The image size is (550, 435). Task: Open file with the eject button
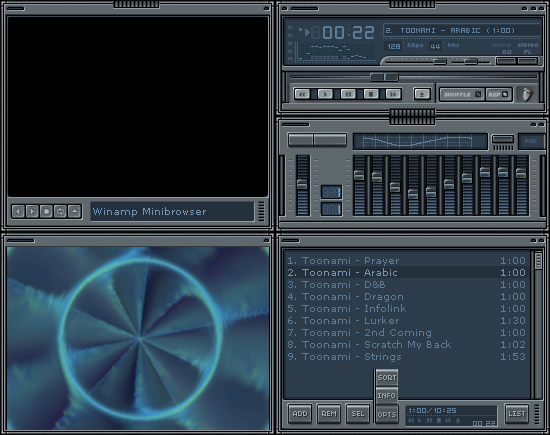click(422, 94)
